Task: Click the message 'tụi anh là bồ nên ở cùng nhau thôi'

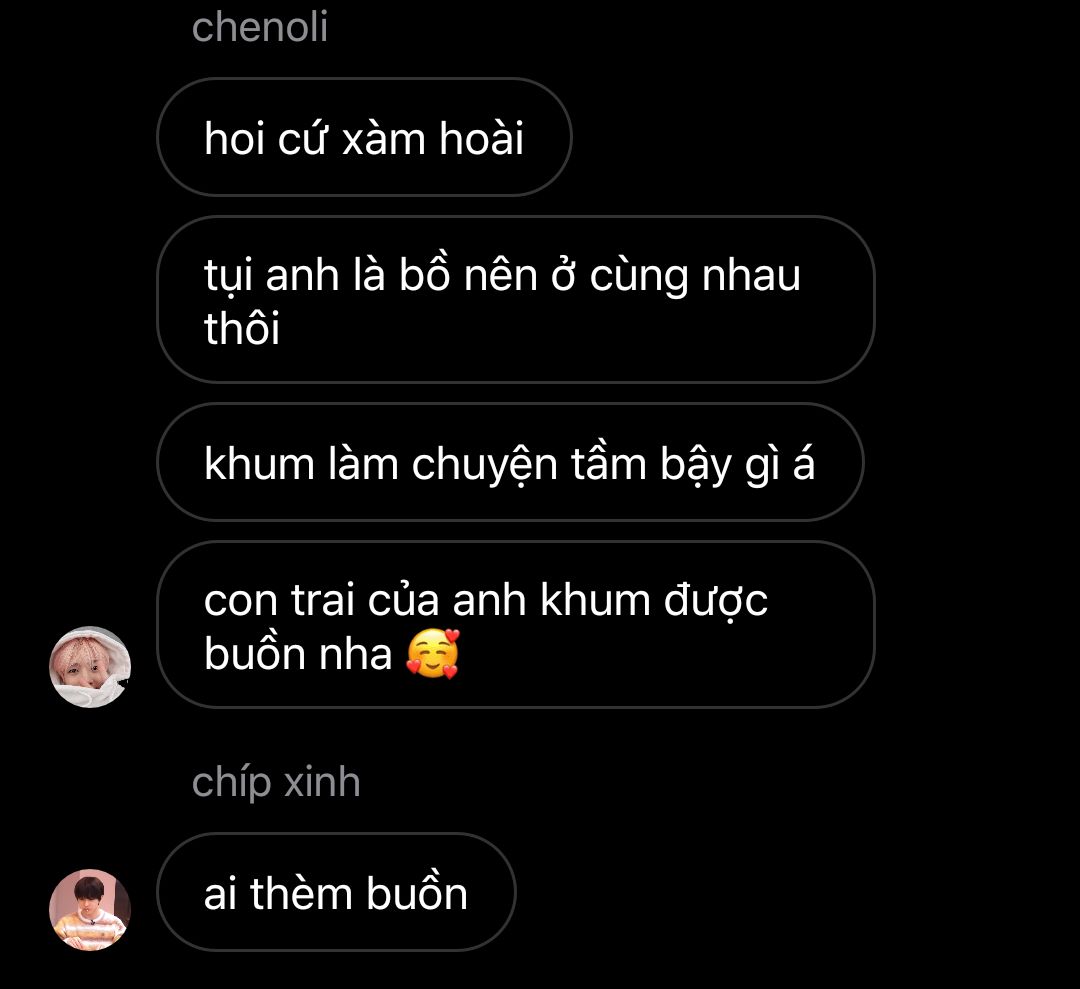Action: click(516, 300)
